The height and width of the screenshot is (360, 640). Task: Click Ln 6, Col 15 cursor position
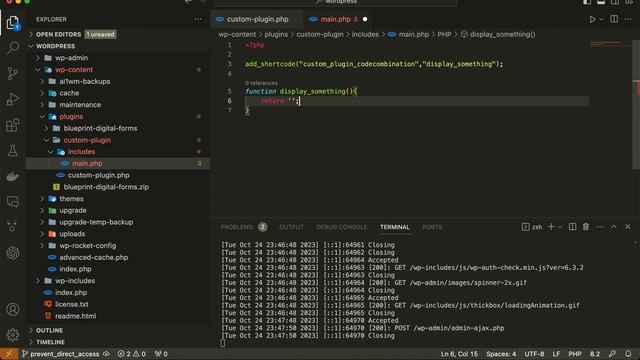coord(459,354)
